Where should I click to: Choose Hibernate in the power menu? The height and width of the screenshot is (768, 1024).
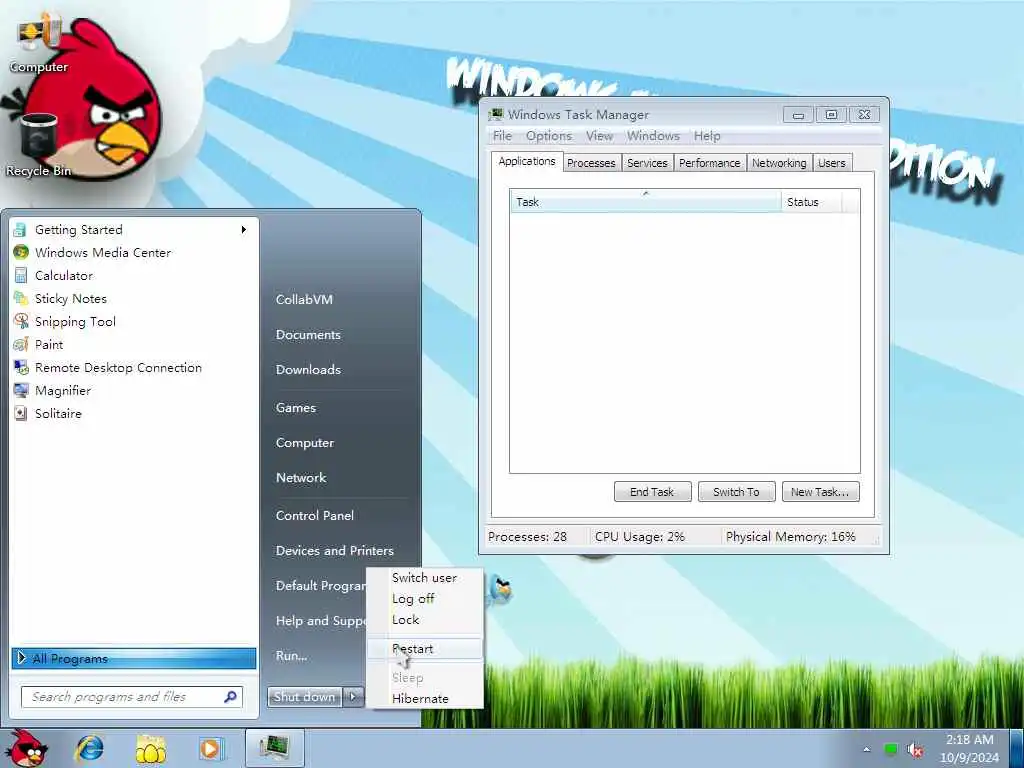[x=424, y=698]
